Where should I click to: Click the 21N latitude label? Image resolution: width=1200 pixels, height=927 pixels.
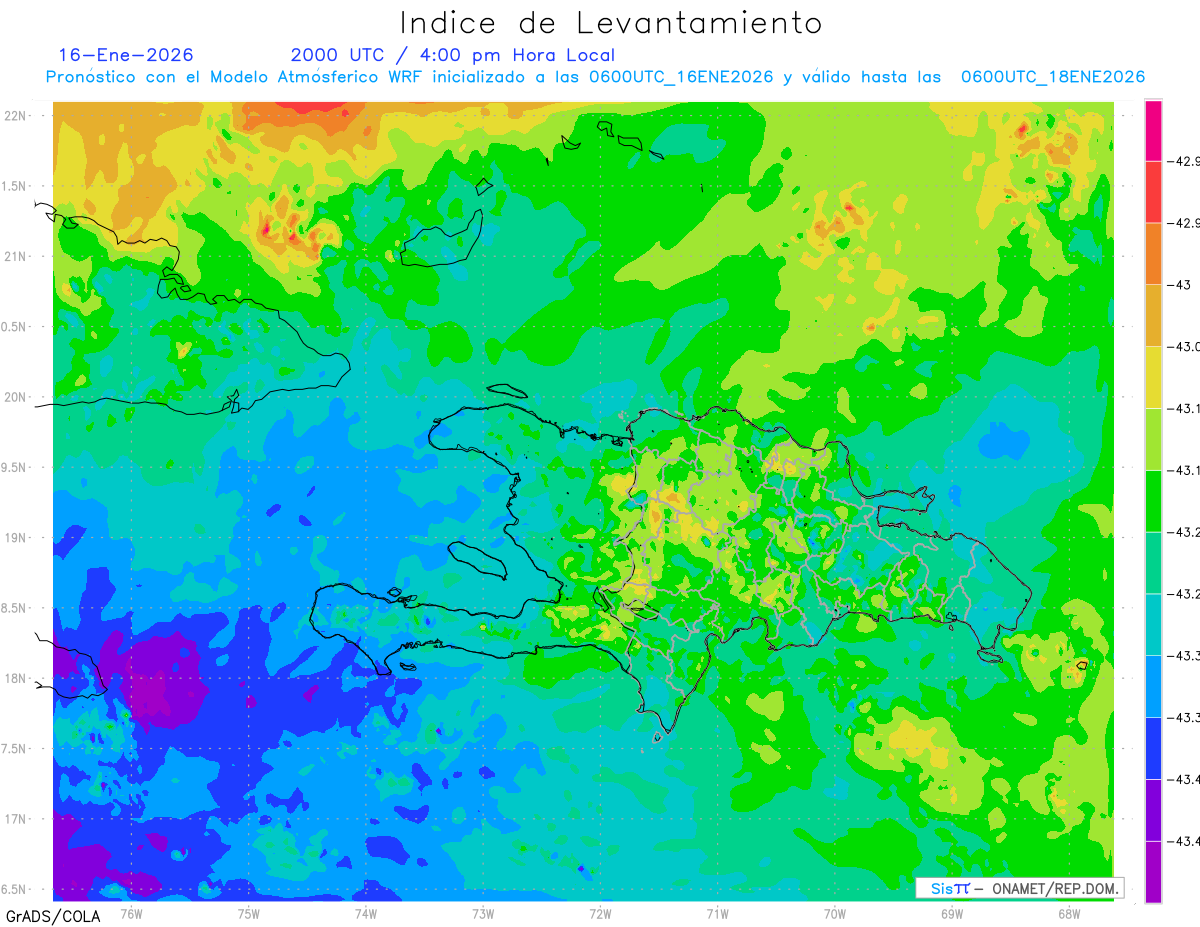(x=16, y=256)
